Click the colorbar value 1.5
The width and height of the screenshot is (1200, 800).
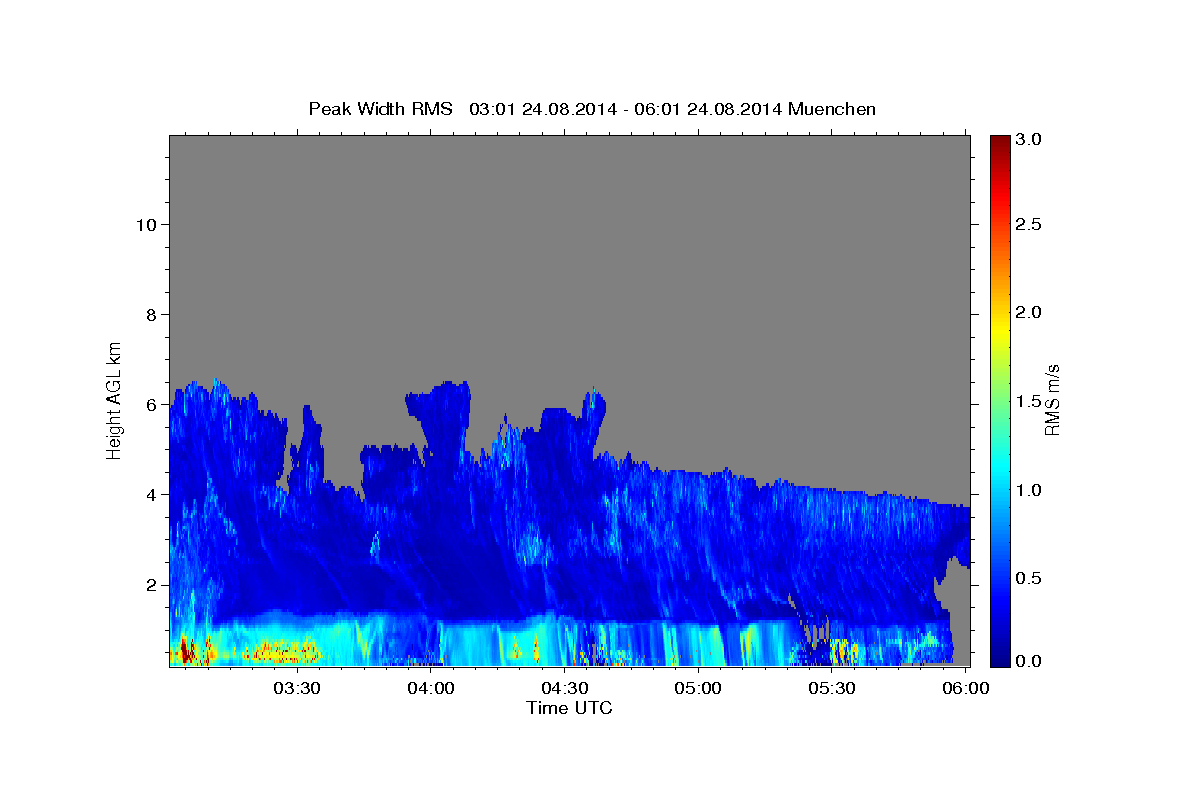point(1027,401)
